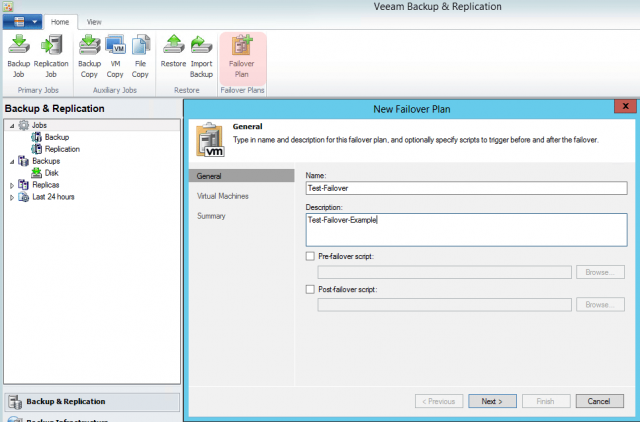Enable the Pre-failover script checkbox
640x422 pixels.
(x=311, y=257)
